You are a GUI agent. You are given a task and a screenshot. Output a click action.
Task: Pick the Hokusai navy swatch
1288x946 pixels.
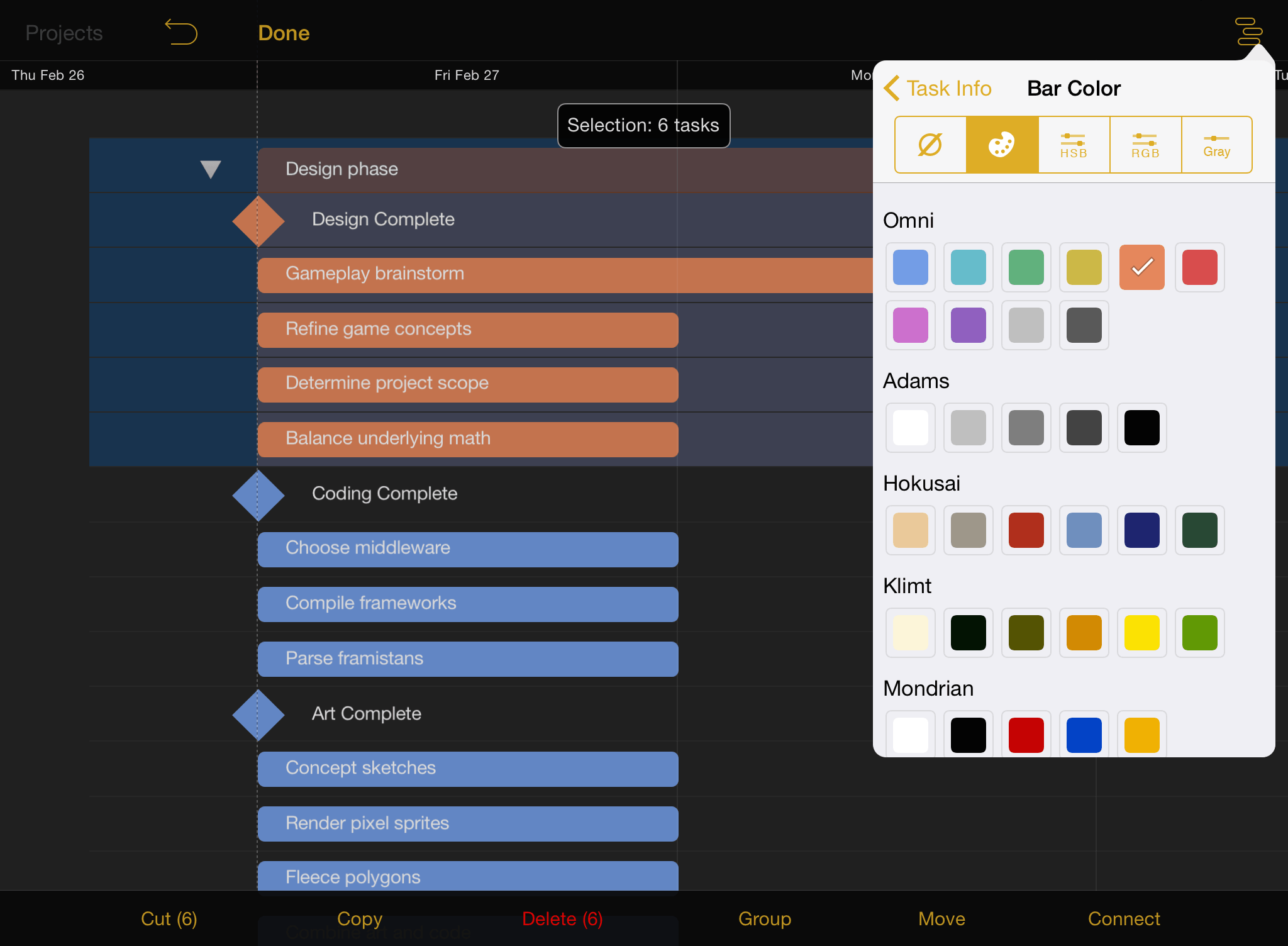(x=1142, y=530)
